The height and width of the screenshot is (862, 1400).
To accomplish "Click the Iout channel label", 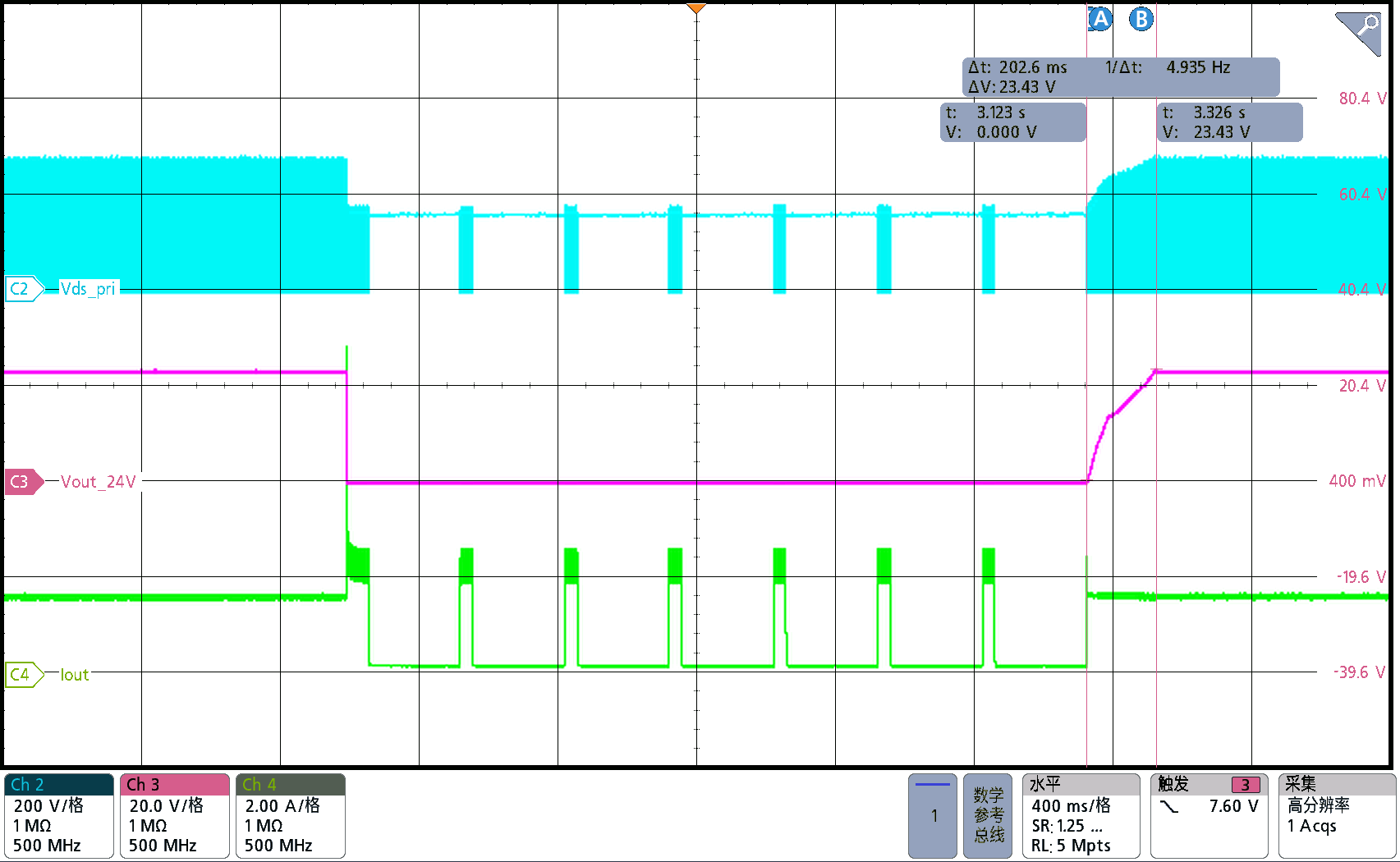I will coord(75,675).
